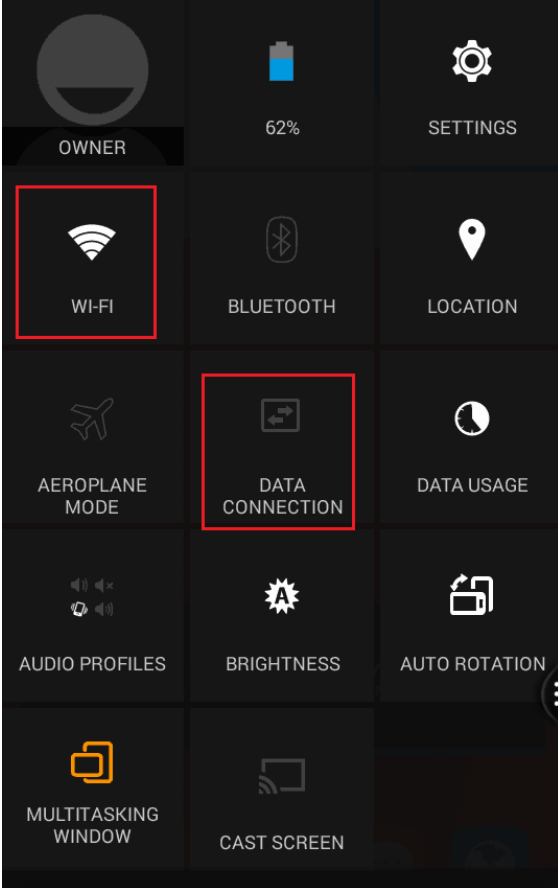Screen dimensions: 558x888
Task: Open the Owner profile avatar
Action: [92, 70]
